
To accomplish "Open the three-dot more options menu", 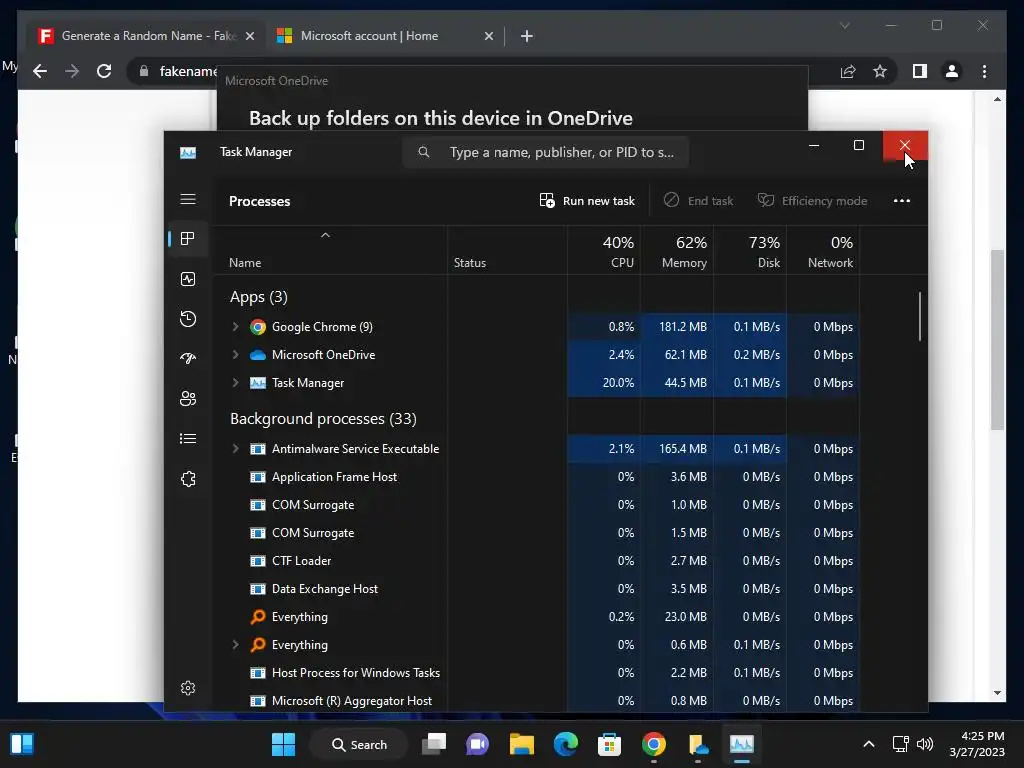I will [x=902, y=200].
